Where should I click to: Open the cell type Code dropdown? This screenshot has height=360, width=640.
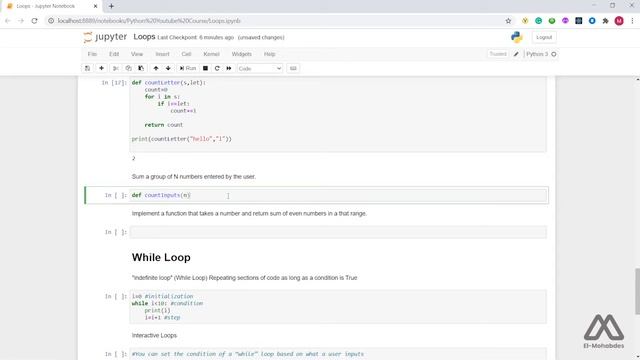[x=260, y=69]
